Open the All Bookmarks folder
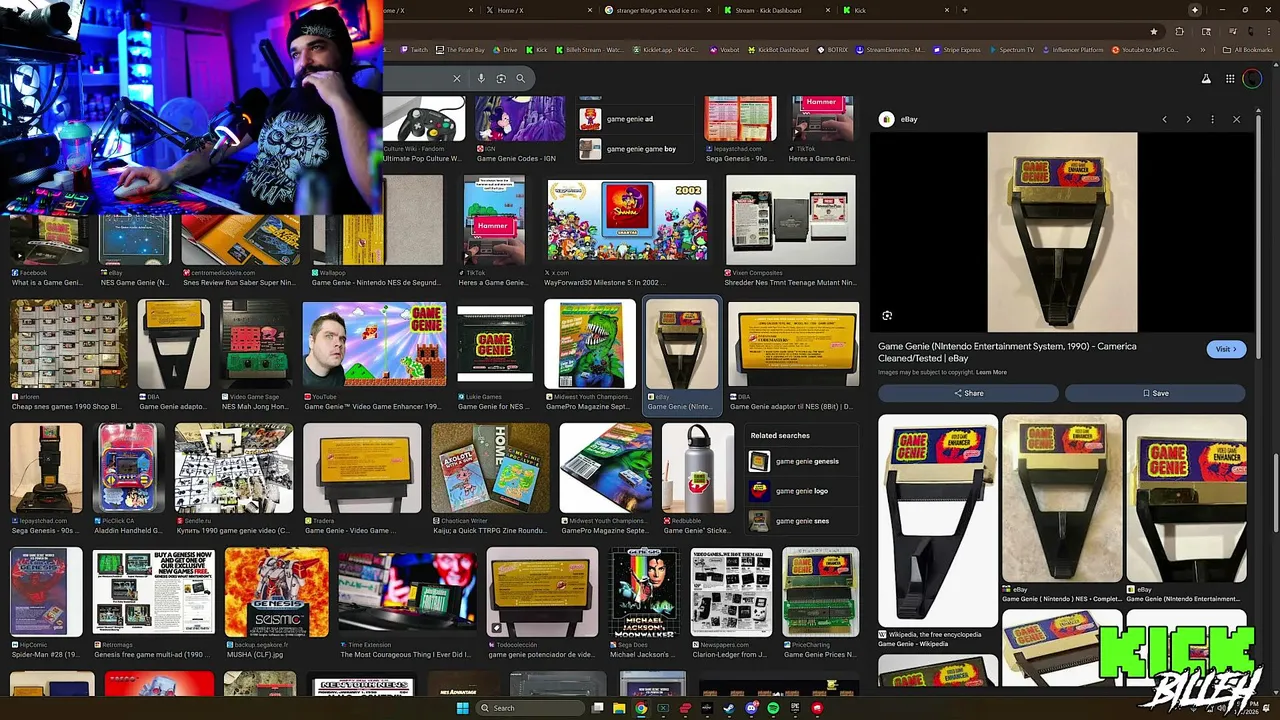 pos(1248,50)
